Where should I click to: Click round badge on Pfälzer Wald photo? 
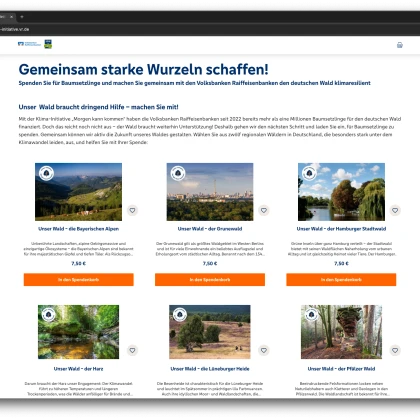pos(311,314)
